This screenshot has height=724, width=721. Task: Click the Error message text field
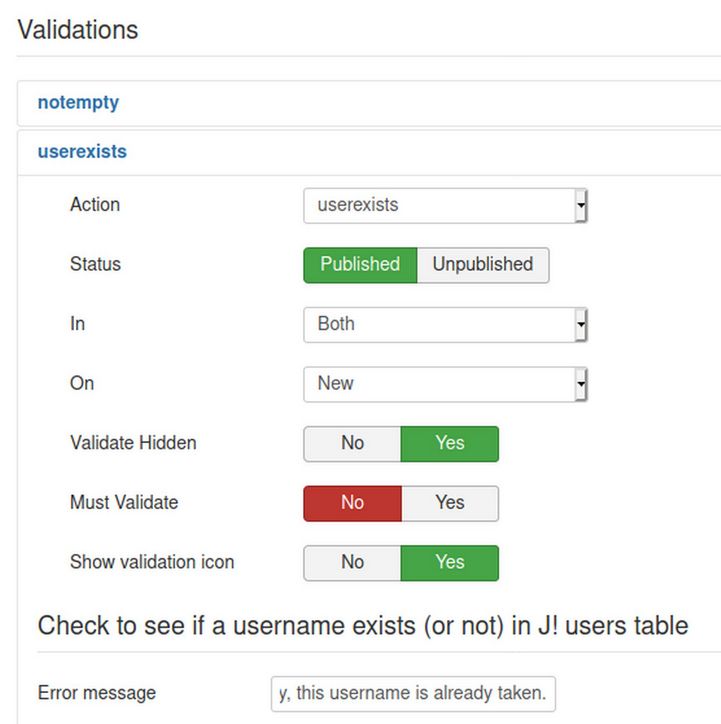413,693
